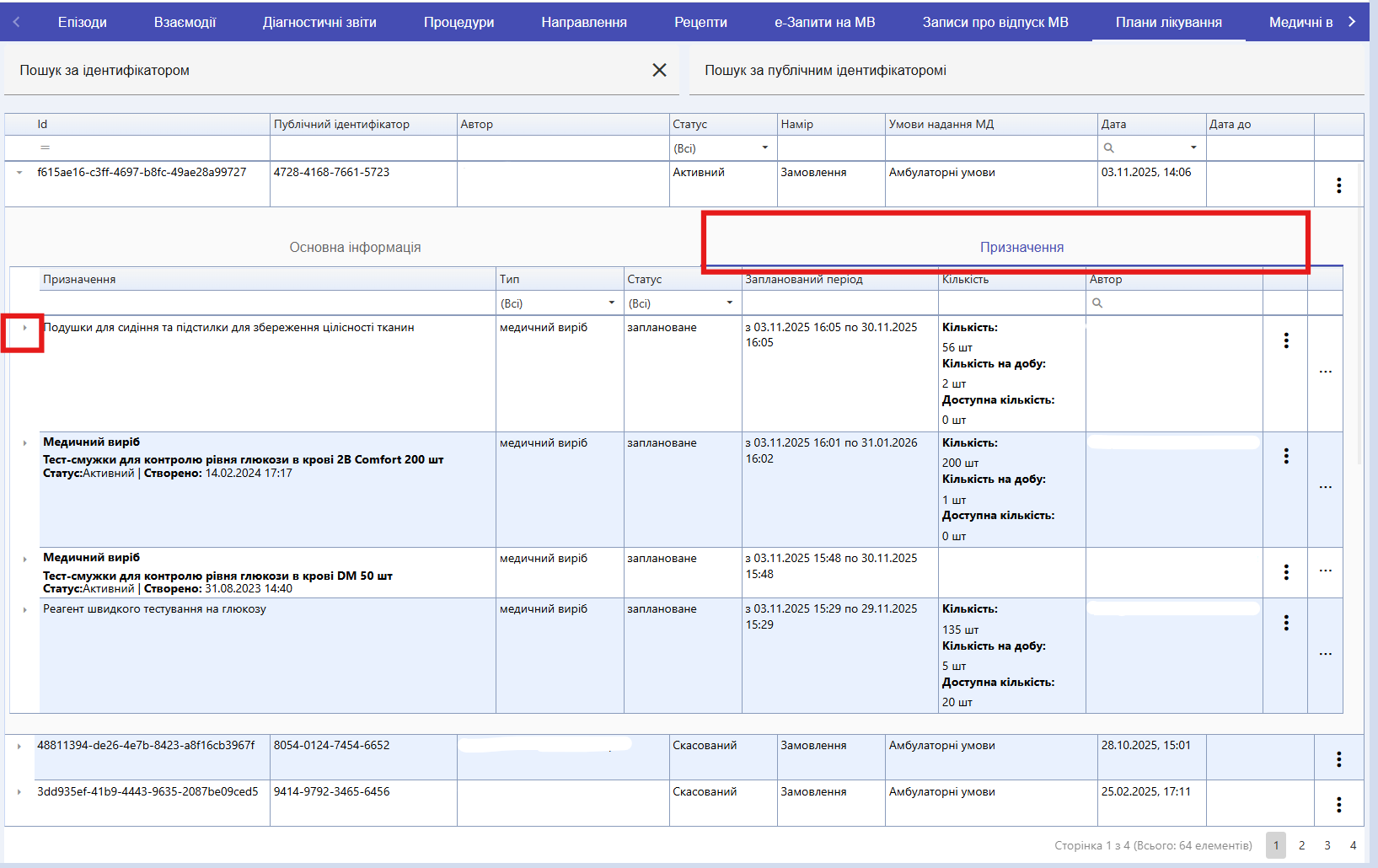The image size is (1378, 868).
Task: Go to page 2 of results
Action: click(1301, 845)
